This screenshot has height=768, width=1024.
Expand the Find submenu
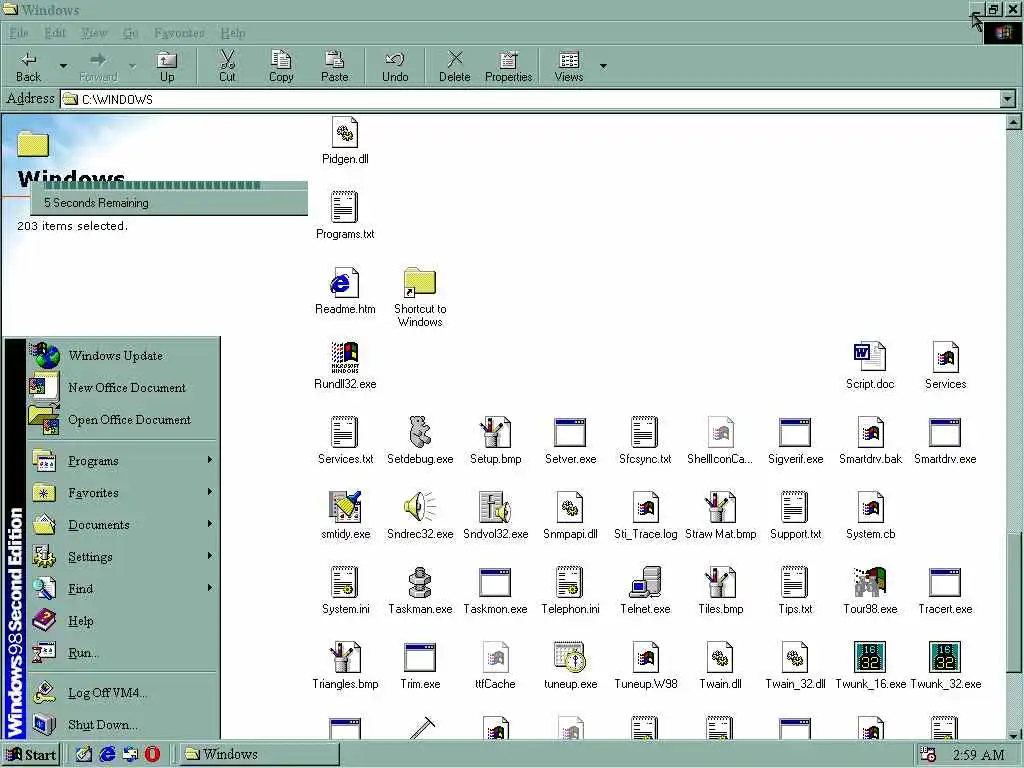pyautogui.click(x=123, y=588)
